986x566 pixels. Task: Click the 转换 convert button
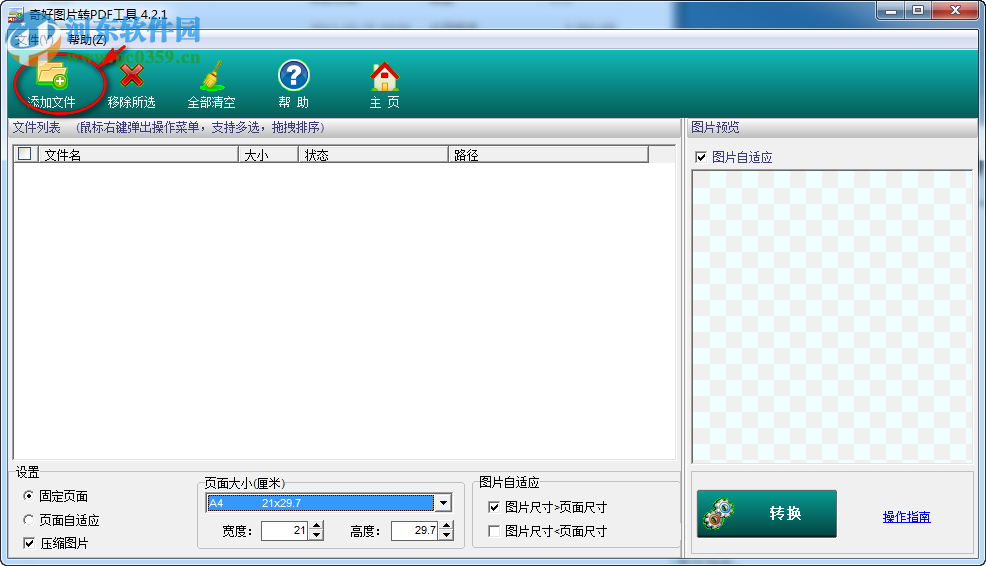pyautogui.click(x=767, y=514)
